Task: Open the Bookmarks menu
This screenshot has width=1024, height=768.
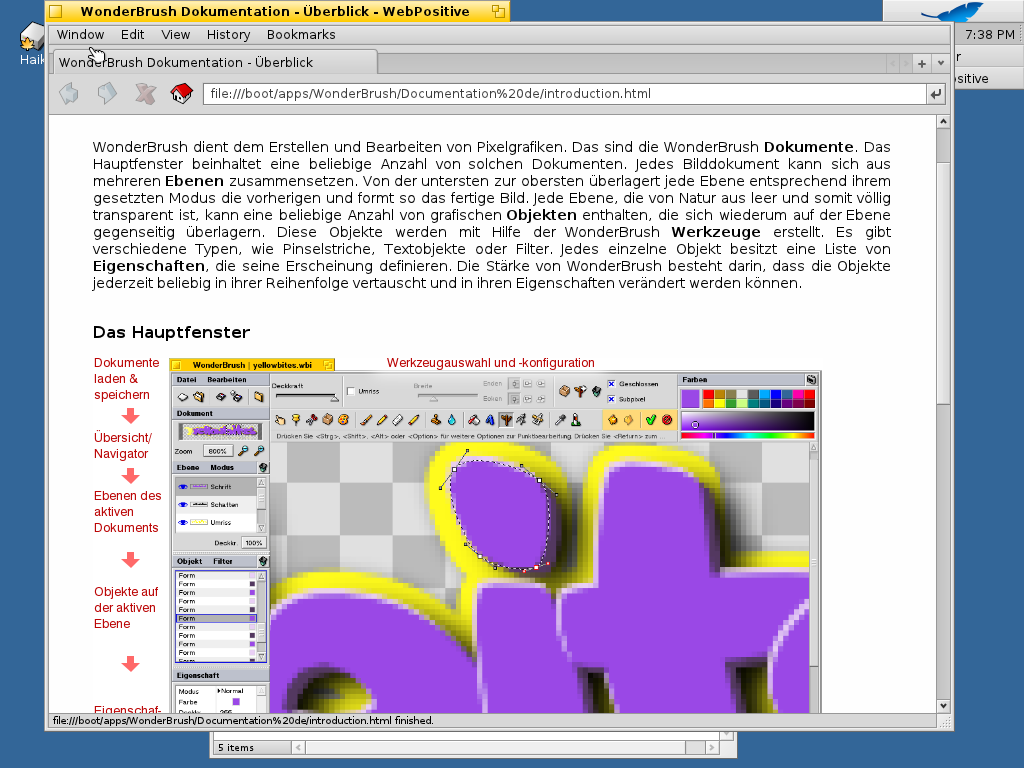Action: pos(301,35)
